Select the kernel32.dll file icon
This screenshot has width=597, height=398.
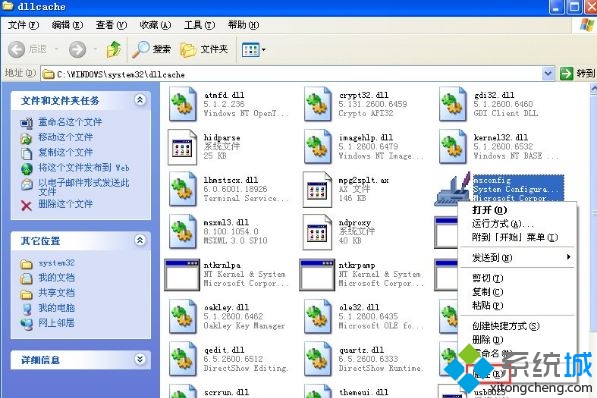click(452, 147)
